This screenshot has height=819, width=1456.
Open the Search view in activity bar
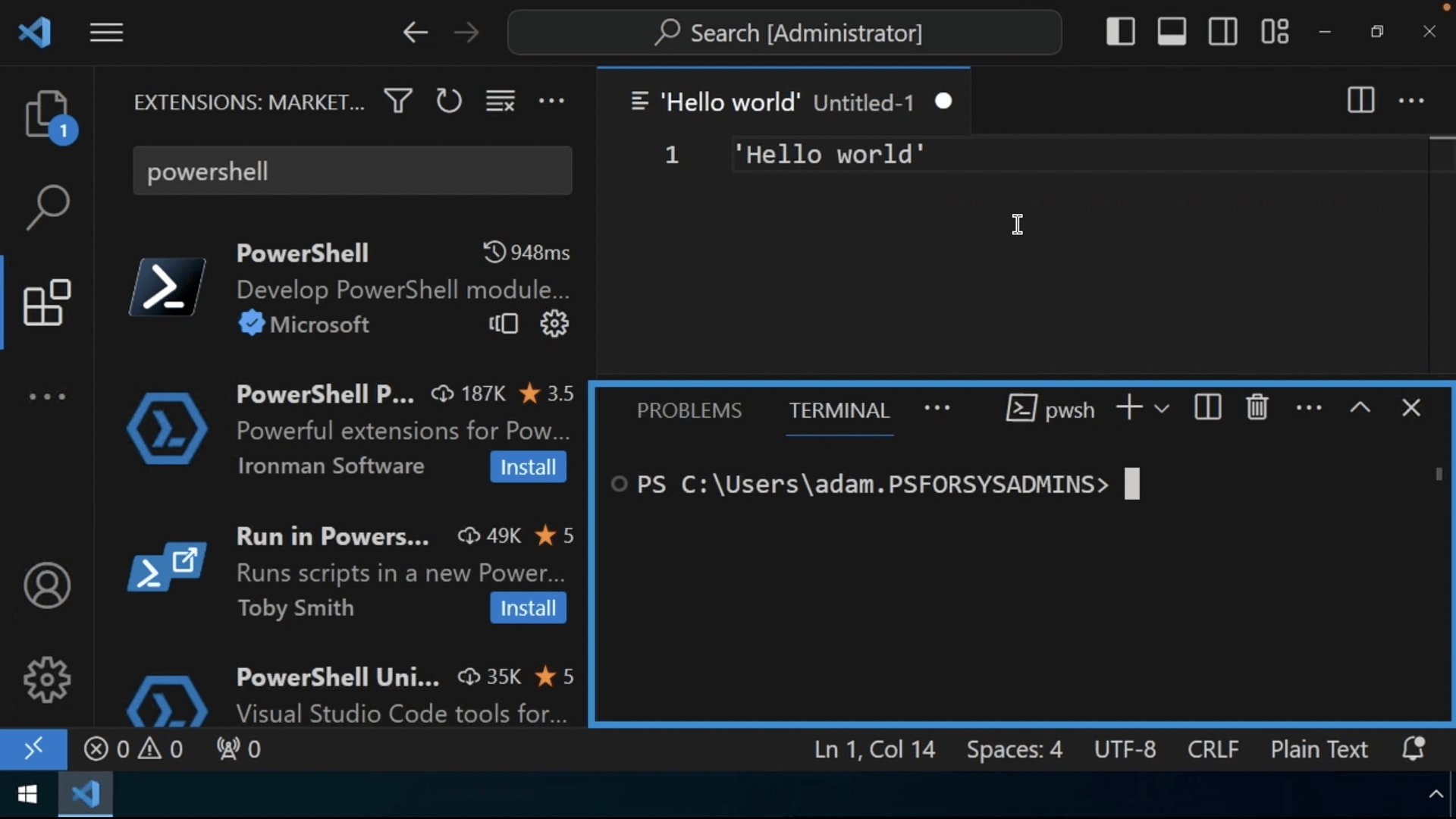47,207
